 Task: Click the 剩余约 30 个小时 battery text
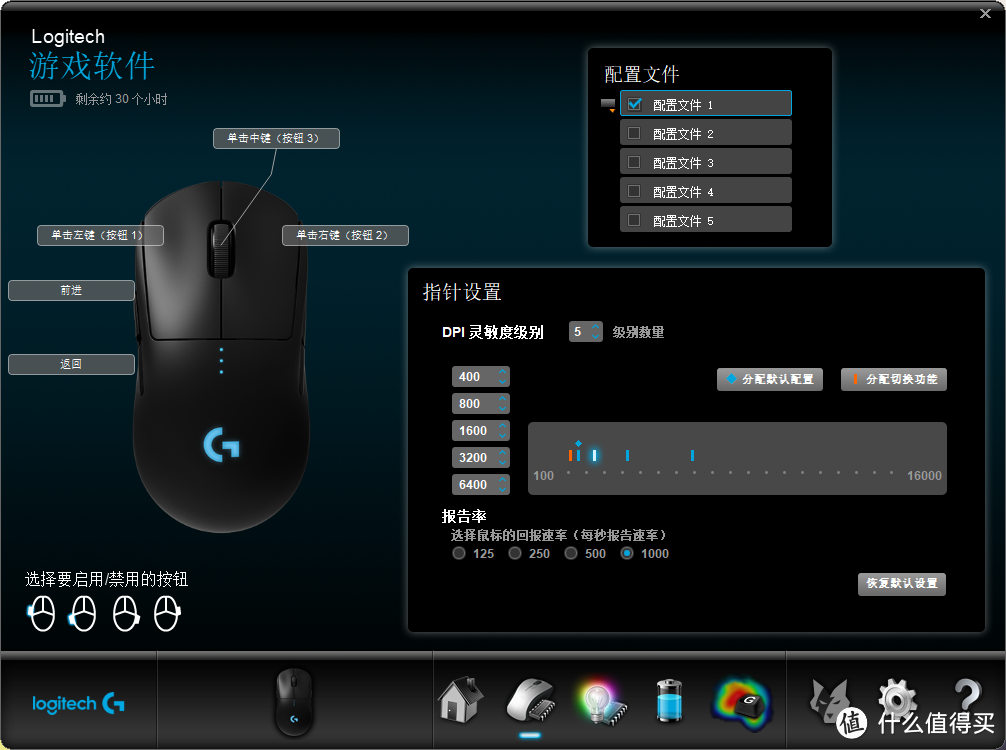pos(121,99)
